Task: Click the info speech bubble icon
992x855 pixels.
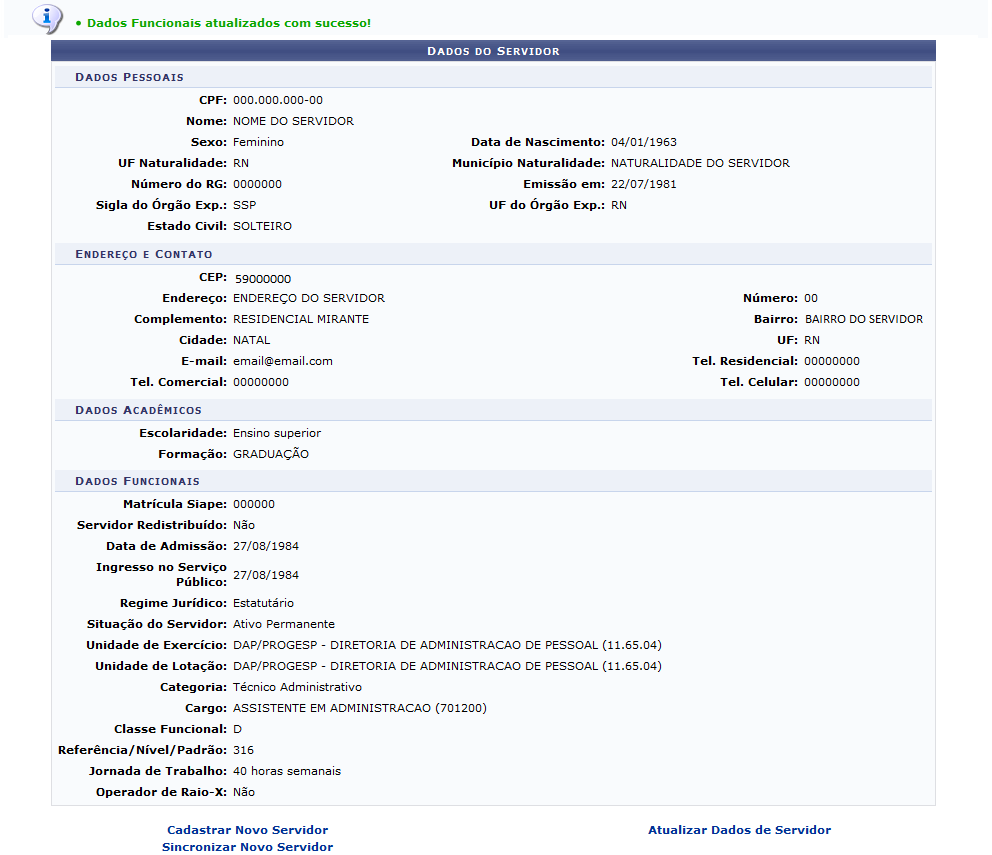Action: [47, 17]
